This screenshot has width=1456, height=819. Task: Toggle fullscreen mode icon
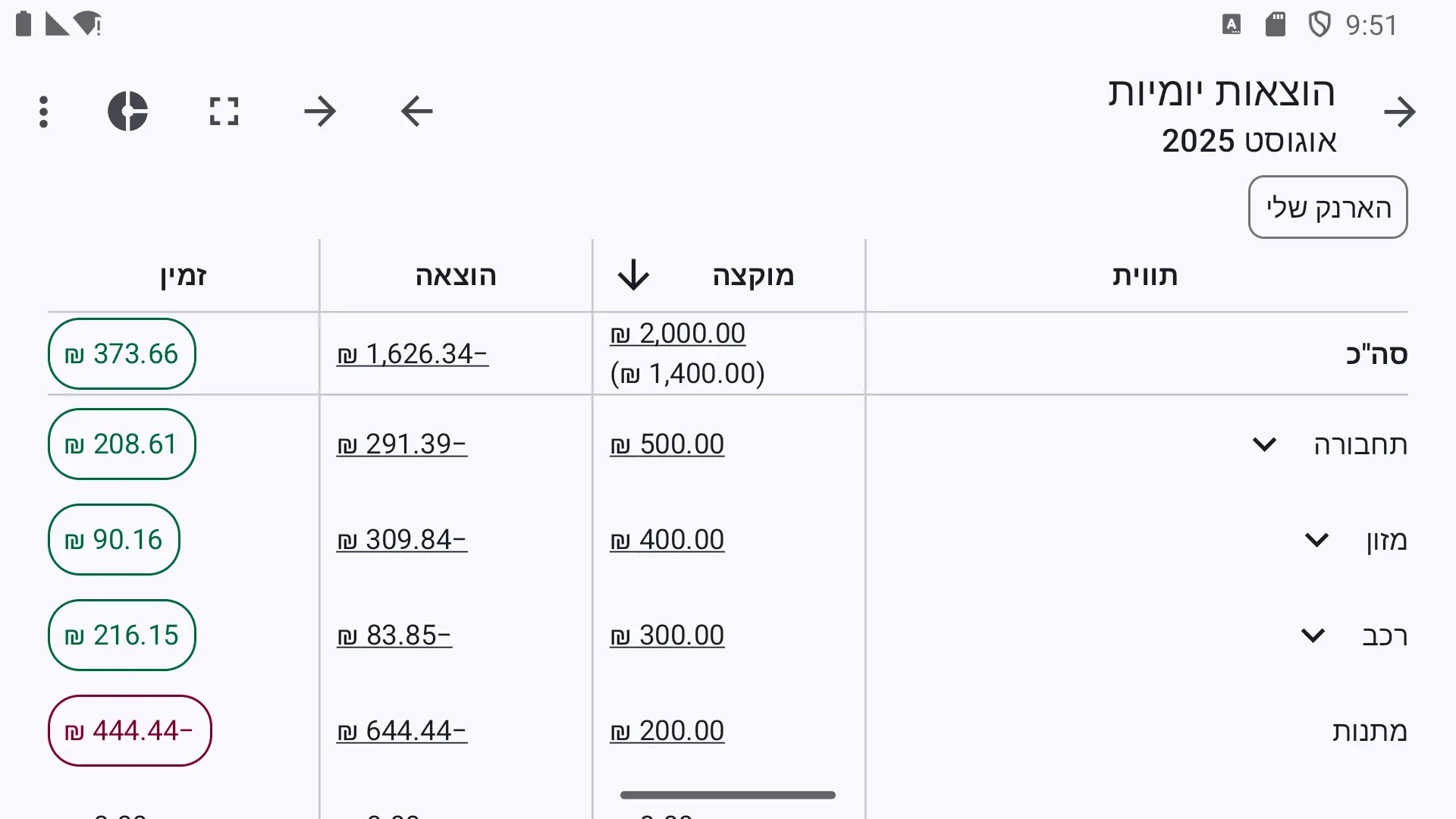click(x=224, y=111)
